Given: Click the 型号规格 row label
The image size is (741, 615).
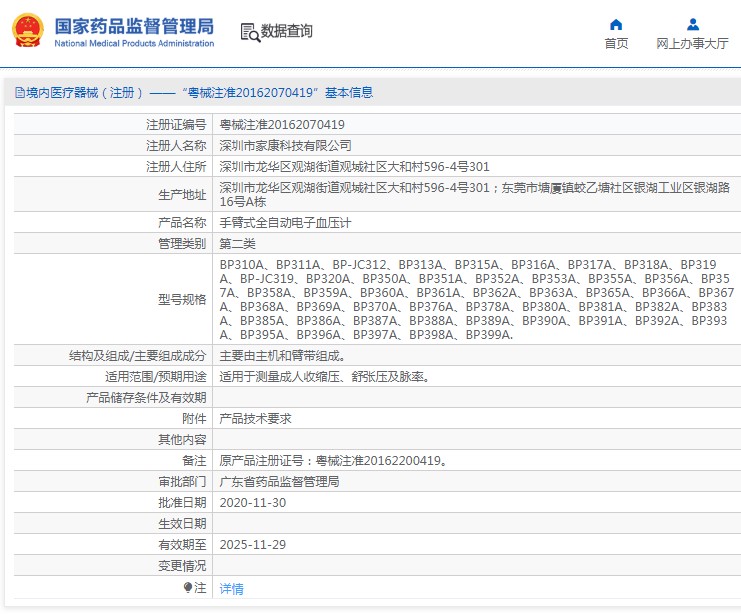Looking at the screenshot, I should 182,300.
